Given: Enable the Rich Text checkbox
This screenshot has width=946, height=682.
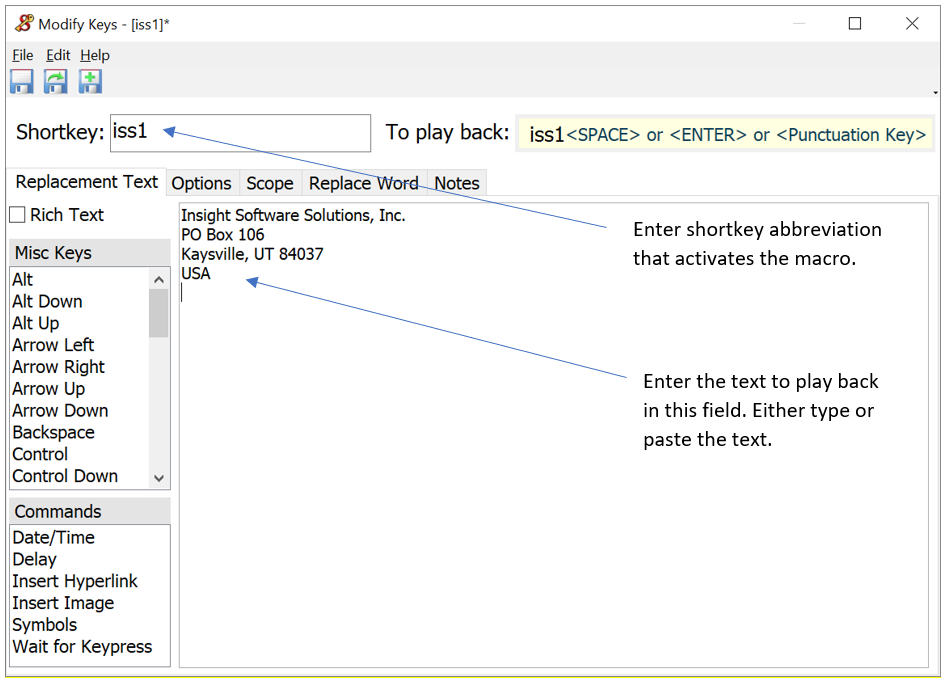Looking at the screenshot, I should (17, 215).
